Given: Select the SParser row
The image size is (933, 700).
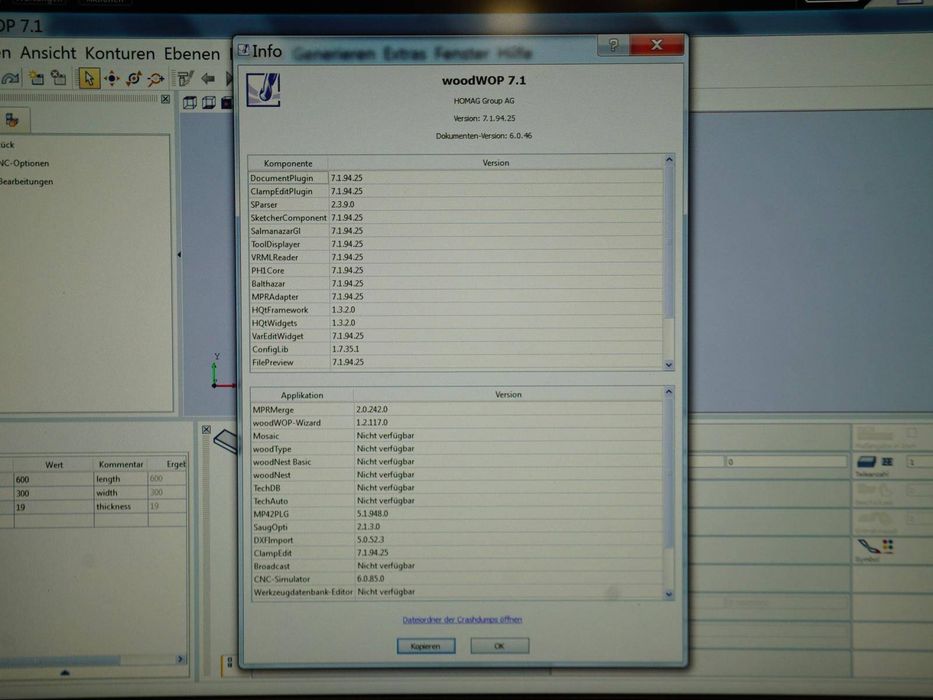Looking at the screenshot, I should (456, 204).
